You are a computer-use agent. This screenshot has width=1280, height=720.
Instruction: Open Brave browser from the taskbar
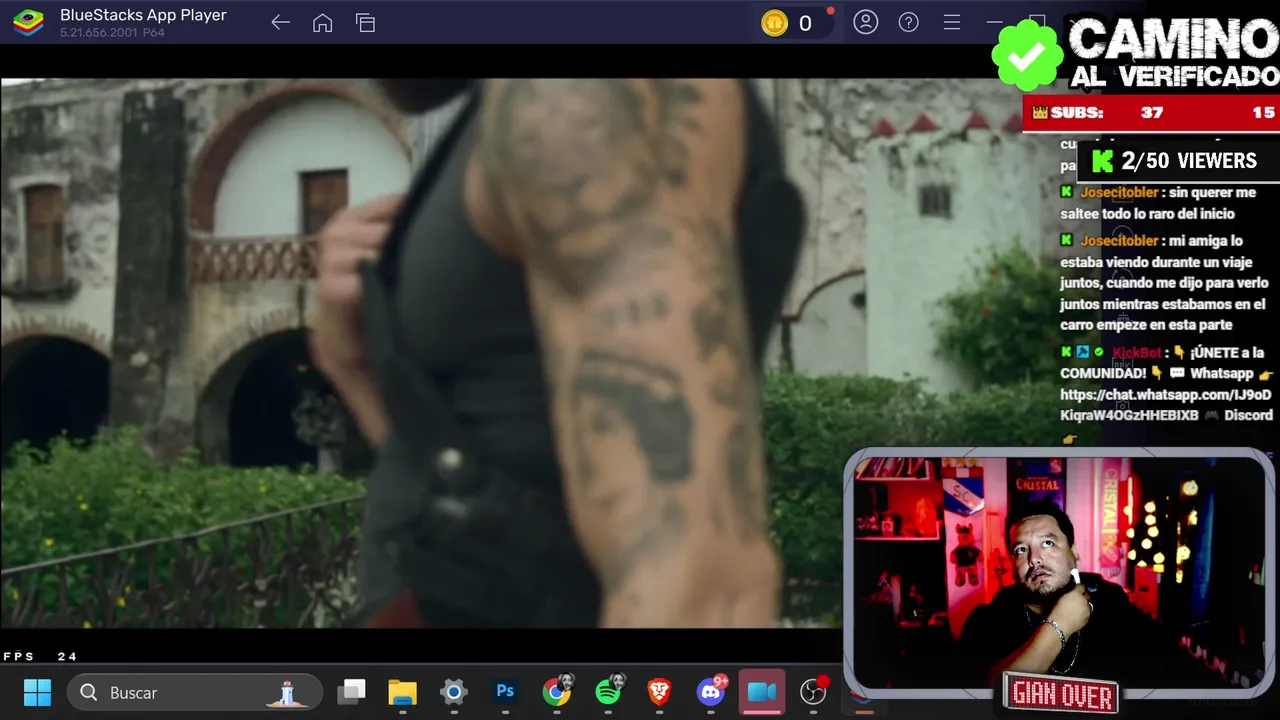pyautogui.click(x=659, y=692)
